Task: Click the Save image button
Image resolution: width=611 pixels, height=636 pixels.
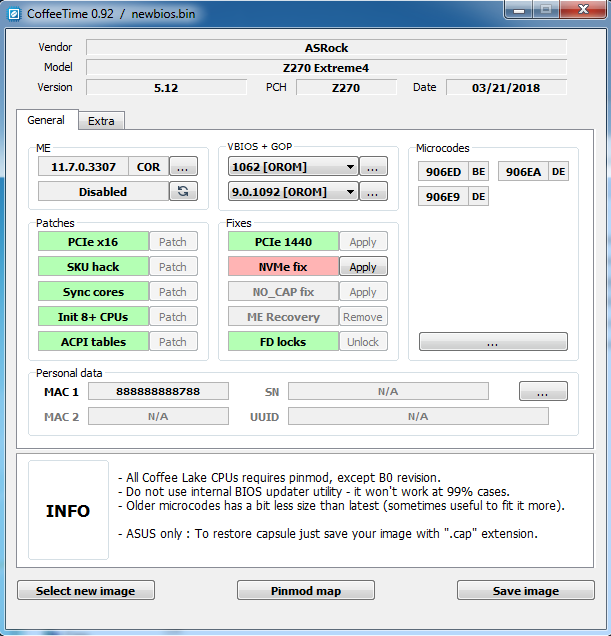Action: [526, 590]
